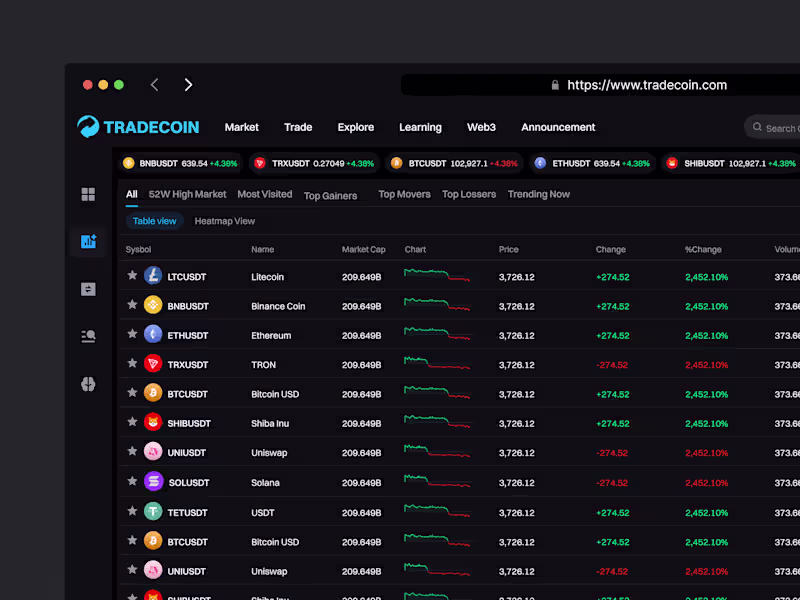The image size is (800, 600).
Task: Select the Most Visited tab
Action: tap(265, 194)
